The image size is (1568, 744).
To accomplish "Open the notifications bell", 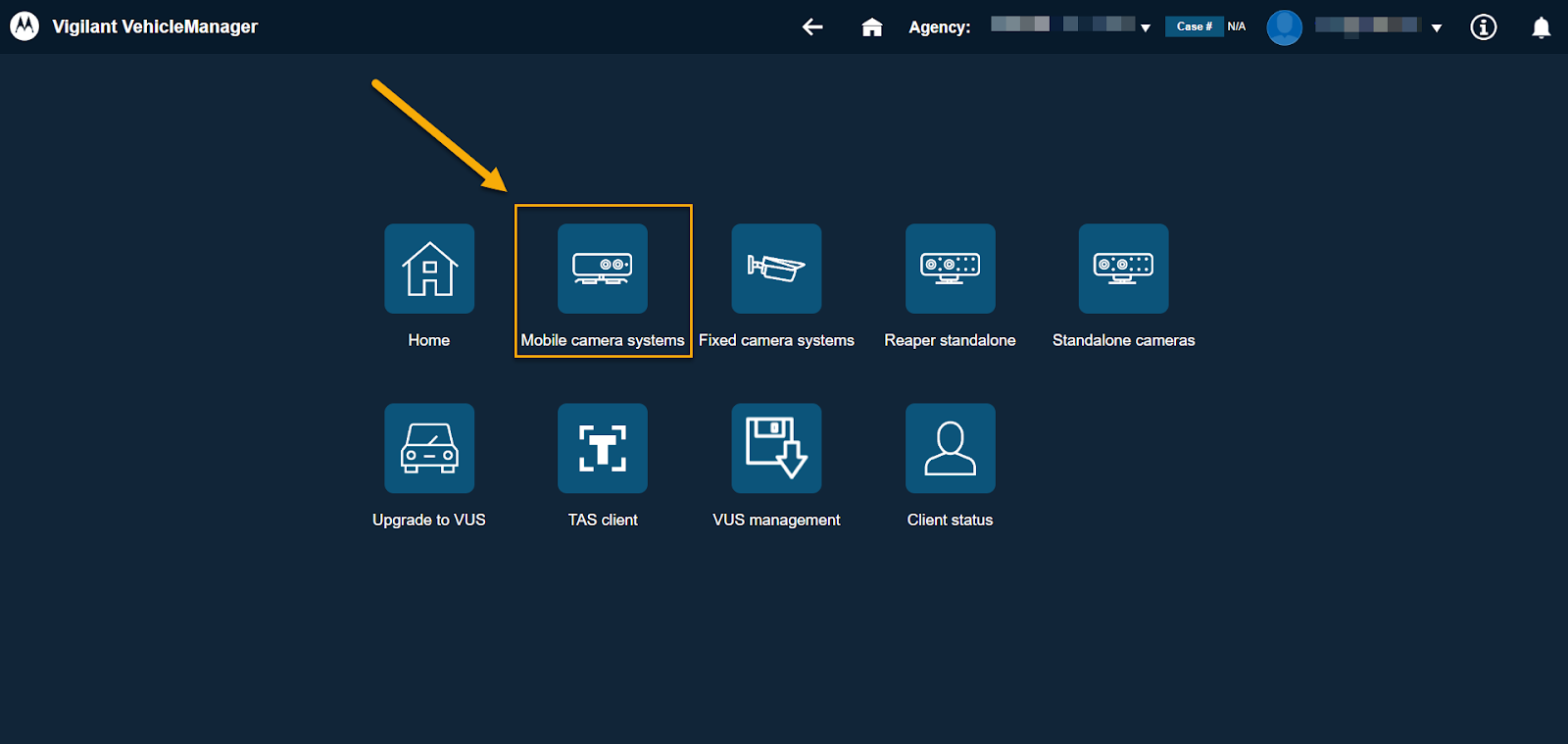I will click(1542, 27).
